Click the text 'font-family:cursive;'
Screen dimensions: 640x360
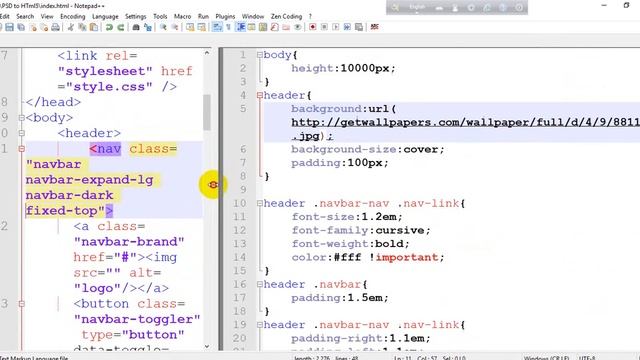point(361,230)
